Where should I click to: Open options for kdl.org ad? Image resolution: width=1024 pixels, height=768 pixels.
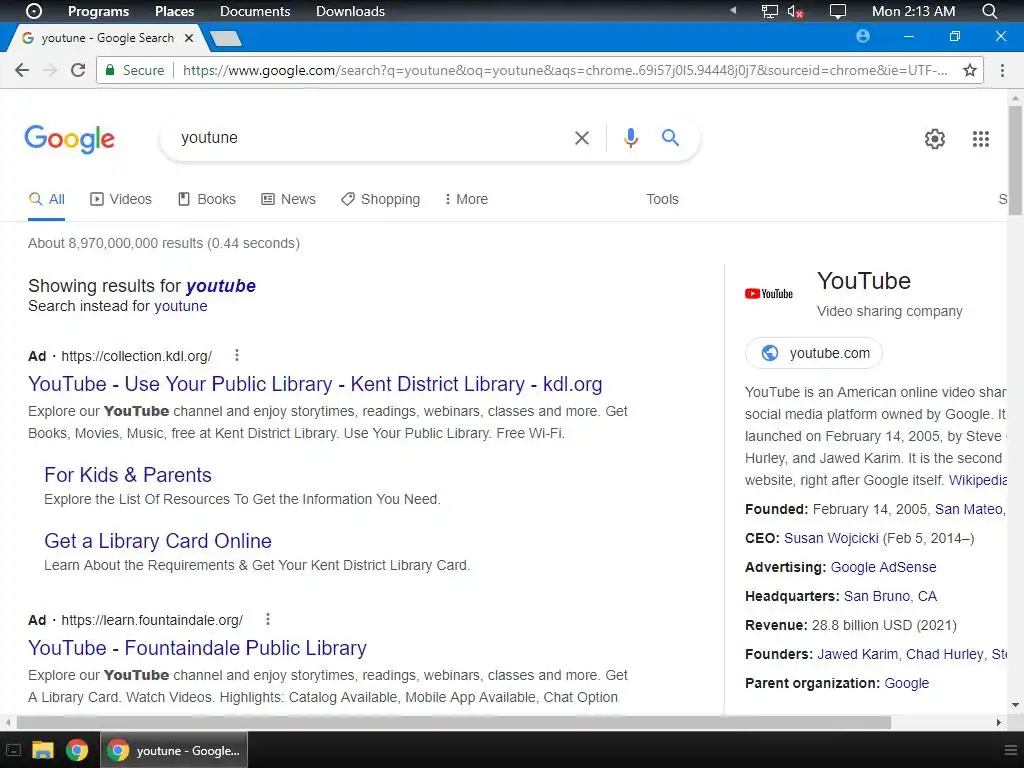[x=237, y=355]
